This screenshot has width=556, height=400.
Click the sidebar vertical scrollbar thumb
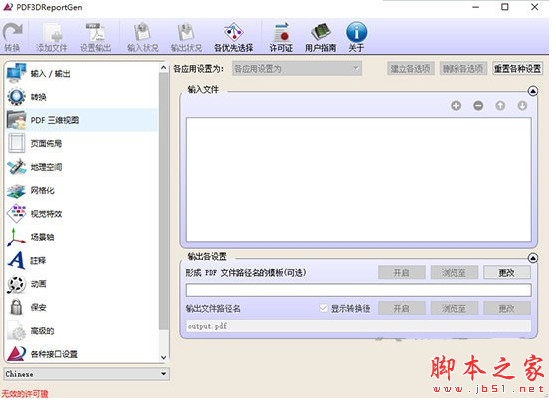(x=163, y=201)
